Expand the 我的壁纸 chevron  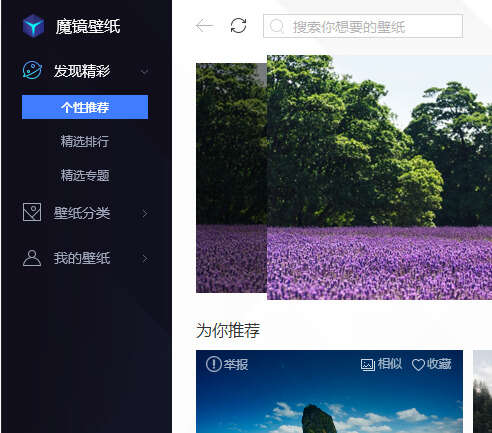coord(145,258)
